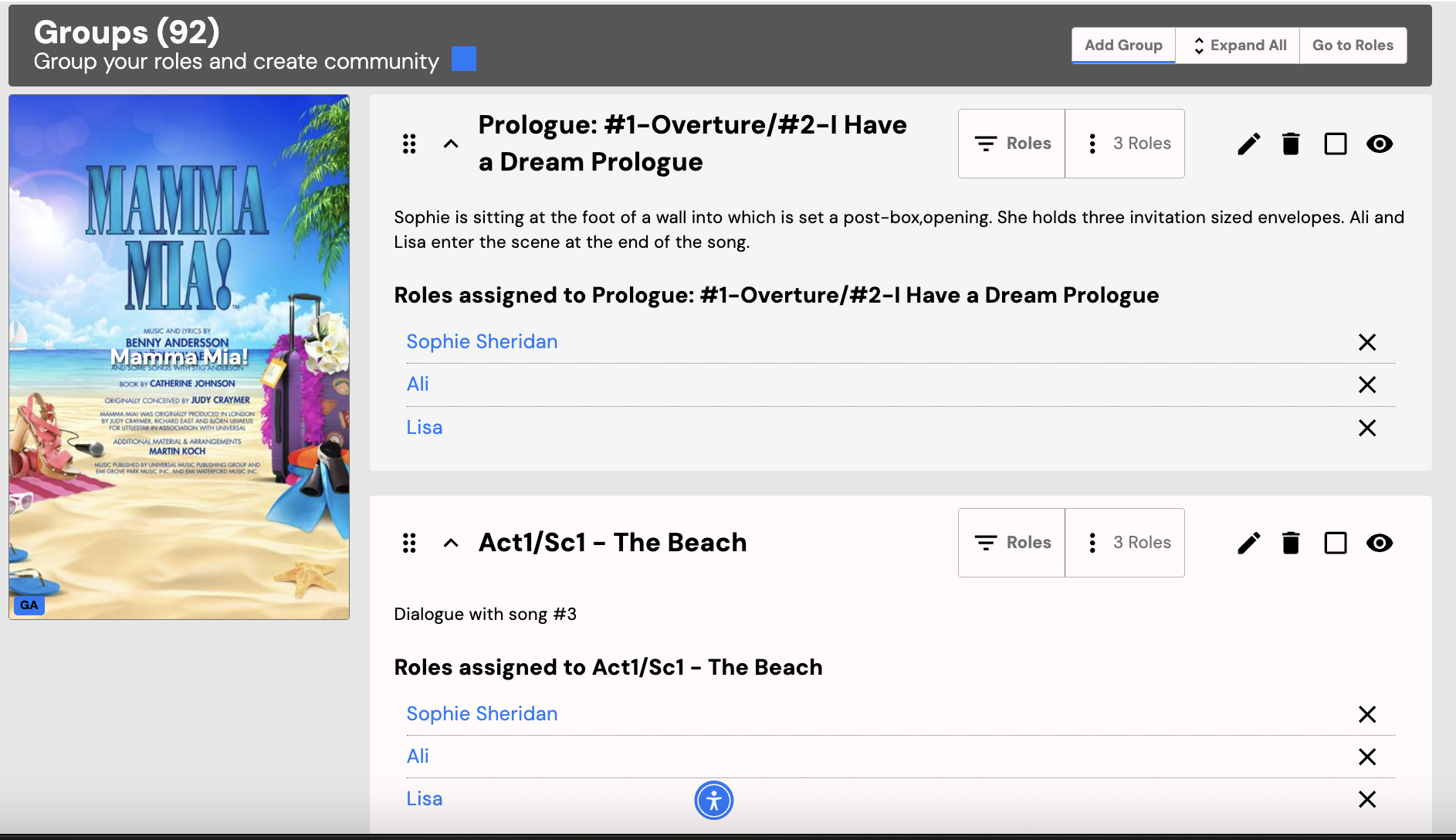
Task: Tick checkbox for Act1/Sc1 group
Action: click(x=1336, y=543)
